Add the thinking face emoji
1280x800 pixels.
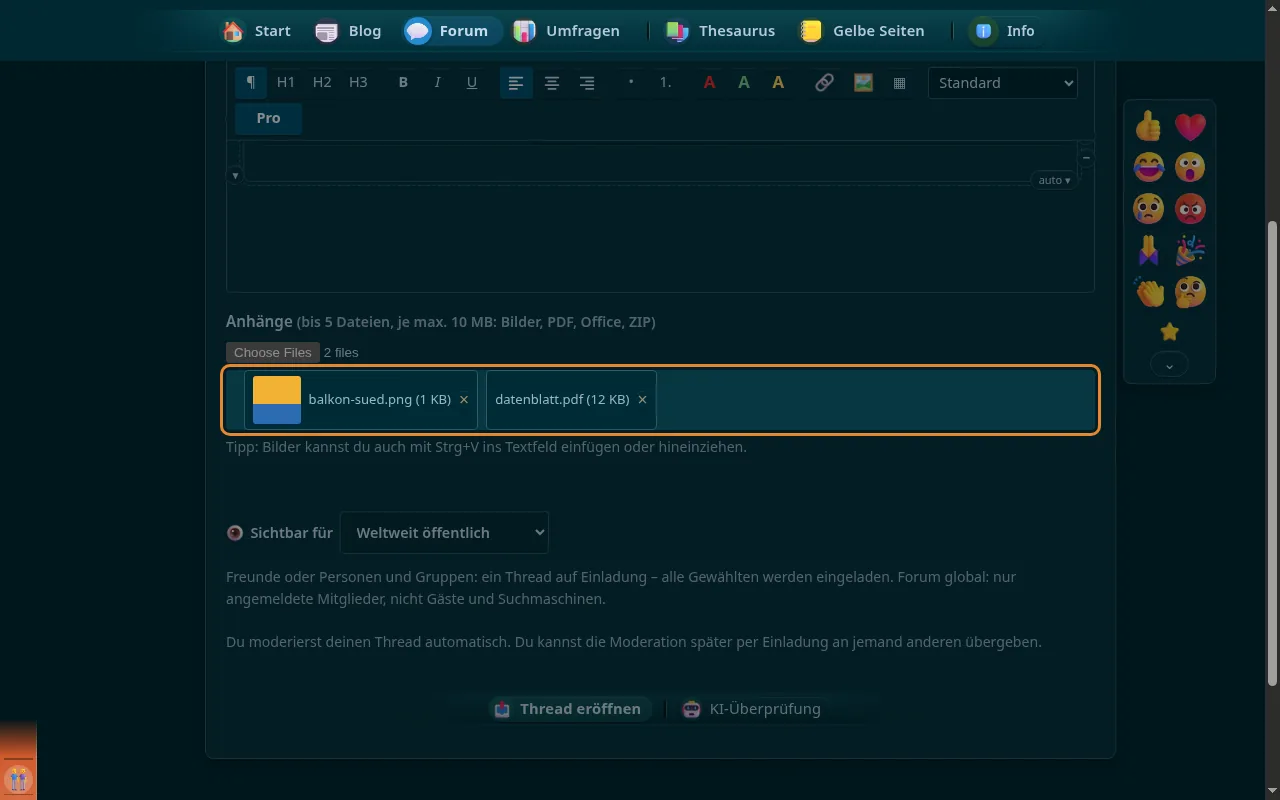(x=1190, y=292)
